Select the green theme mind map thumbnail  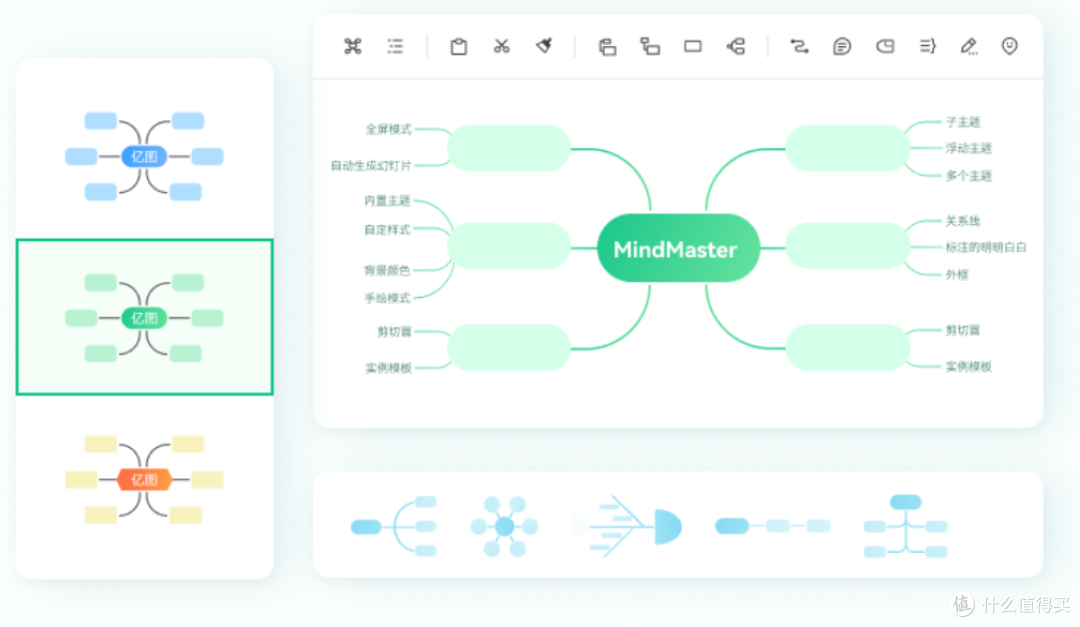click(x=144, y=317)
